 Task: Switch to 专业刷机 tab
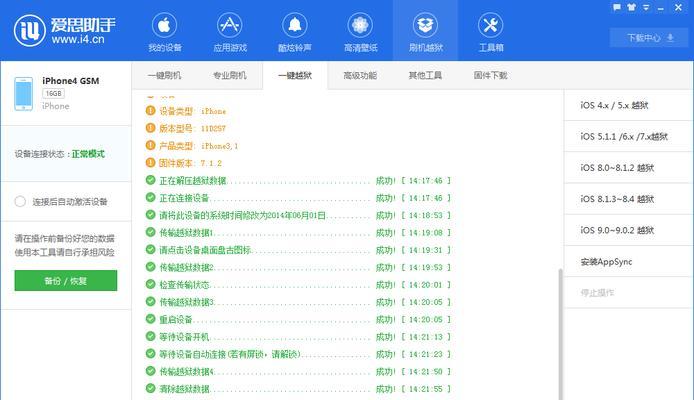click(229, 75)
